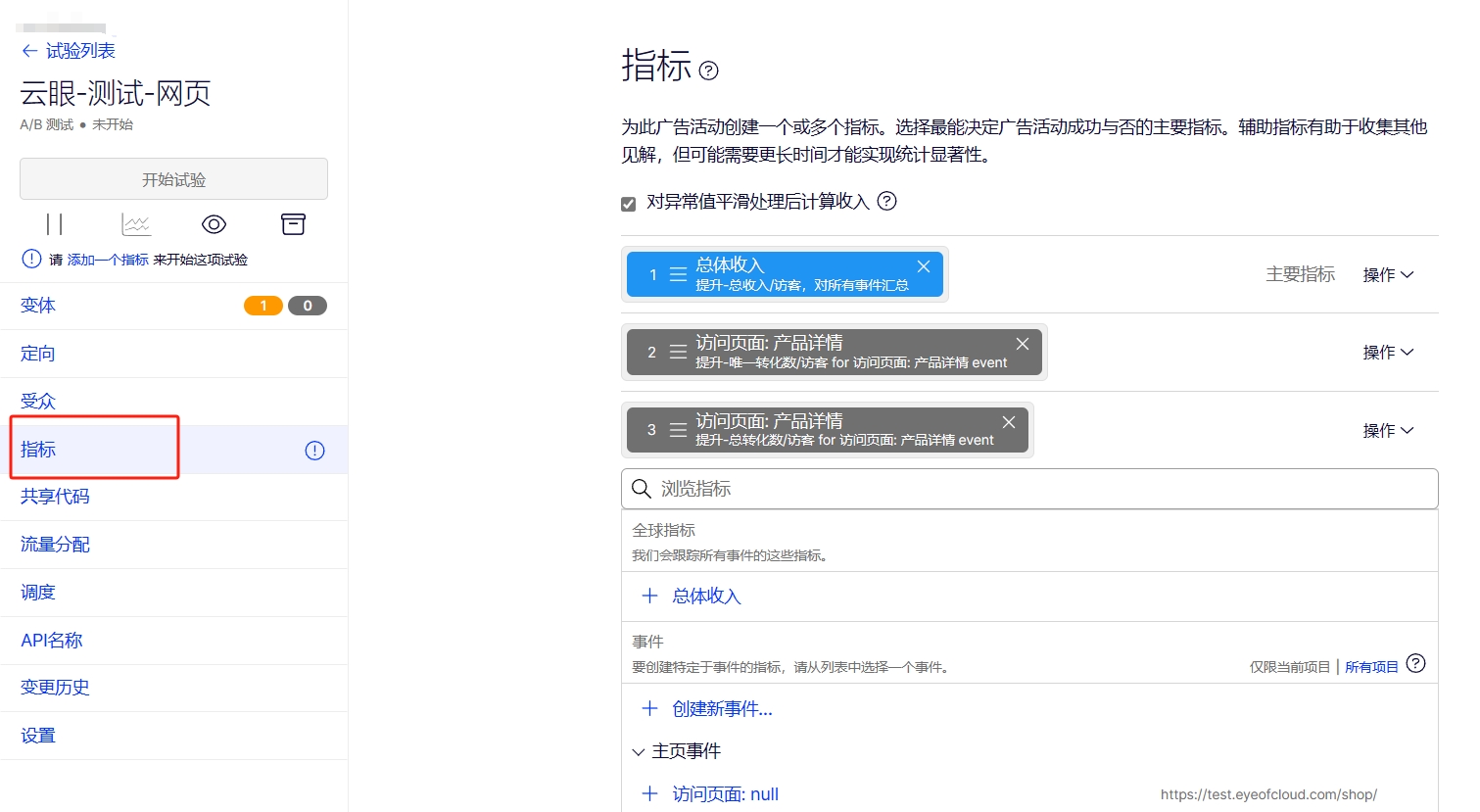The width and height of the screenshot is (1480, 812).
Task: Open 操作 dropdown for metric 3
Action: click(x=1388, y=431)
